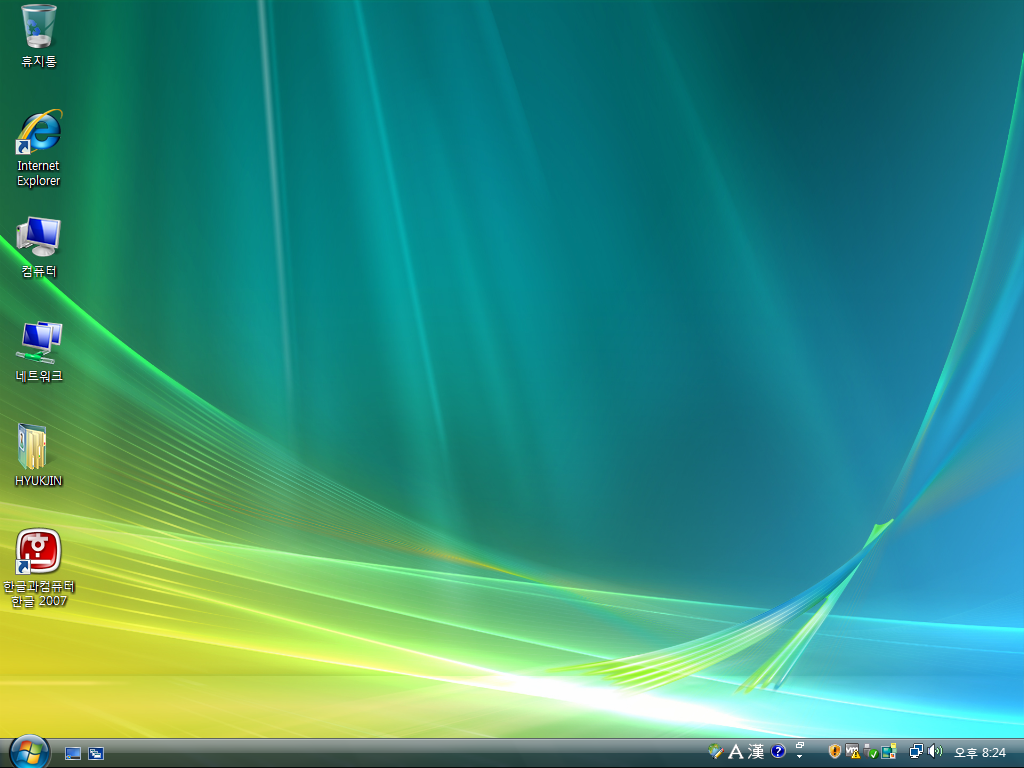Screen dimensions: 1024x768
Task: Select the Network (네트워크) desktop icon
Action: point(39,353)
